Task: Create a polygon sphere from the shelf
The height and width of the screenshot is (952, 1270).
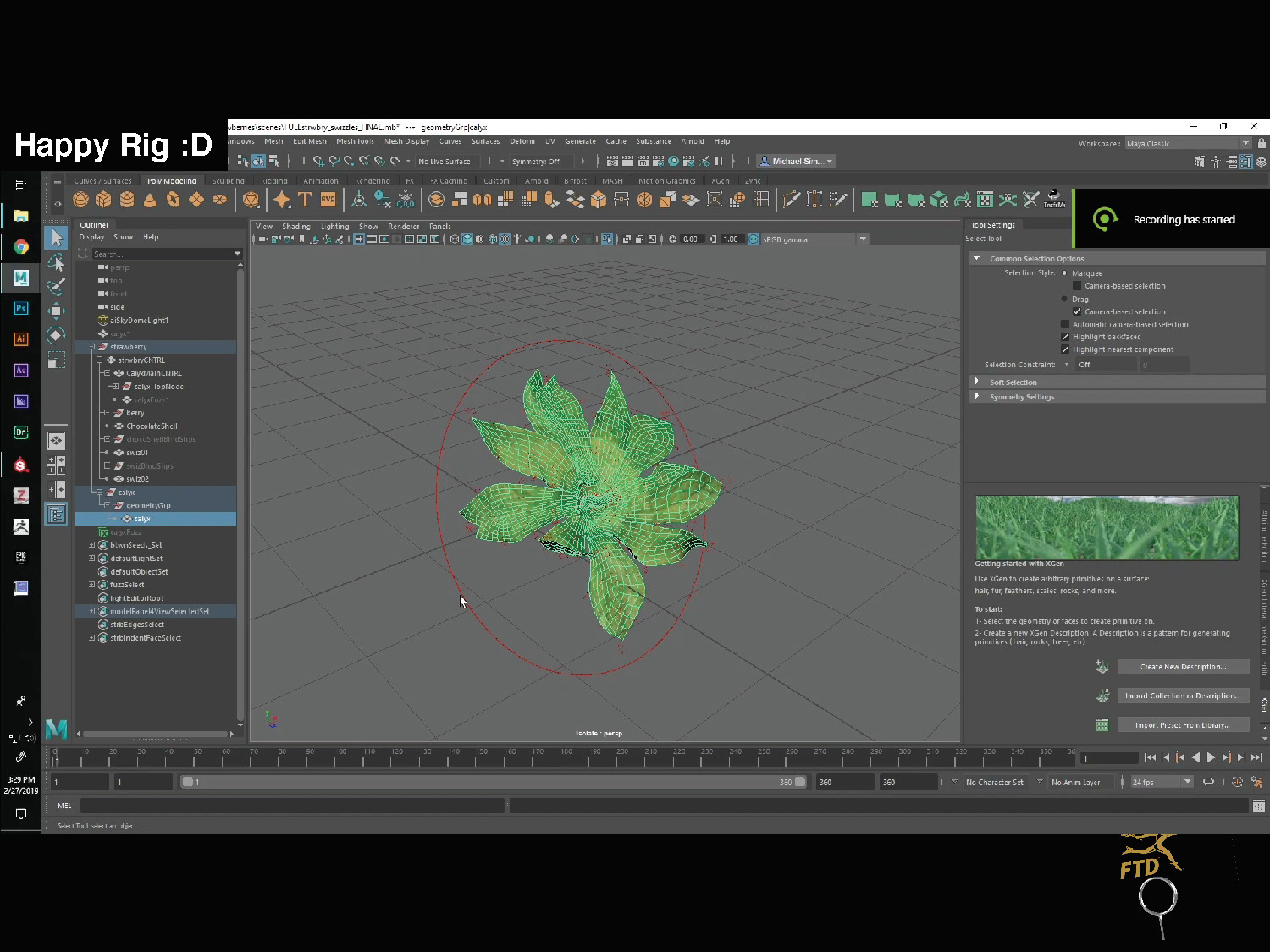Action: 80,200
